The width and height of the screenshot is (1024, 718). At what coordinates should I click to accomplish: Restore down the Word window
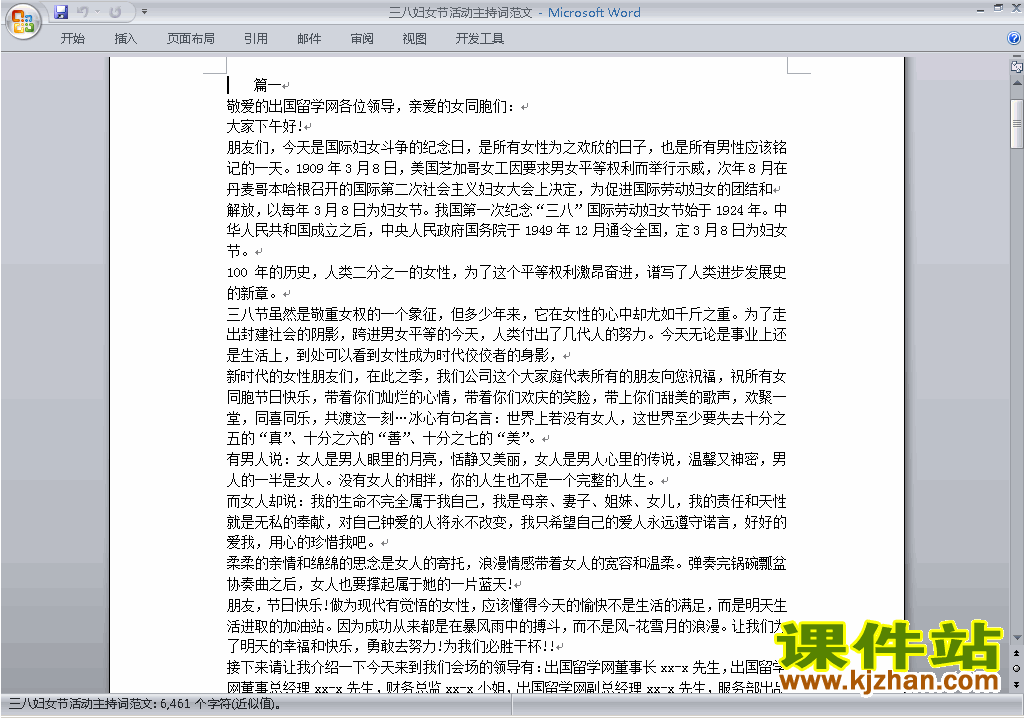(x=998, y=8)
